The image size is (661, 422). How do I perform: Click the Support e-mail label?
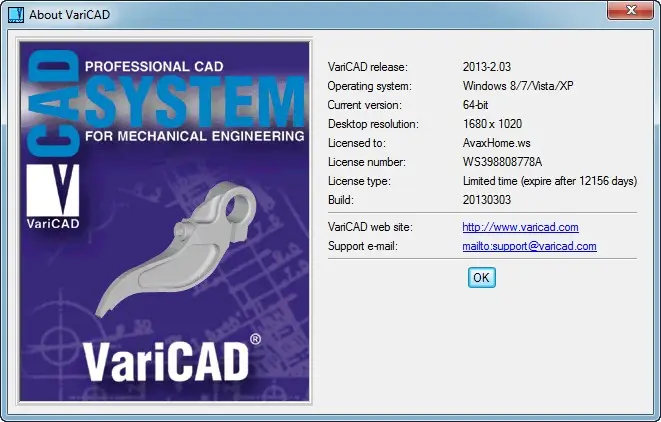point(363,246)
